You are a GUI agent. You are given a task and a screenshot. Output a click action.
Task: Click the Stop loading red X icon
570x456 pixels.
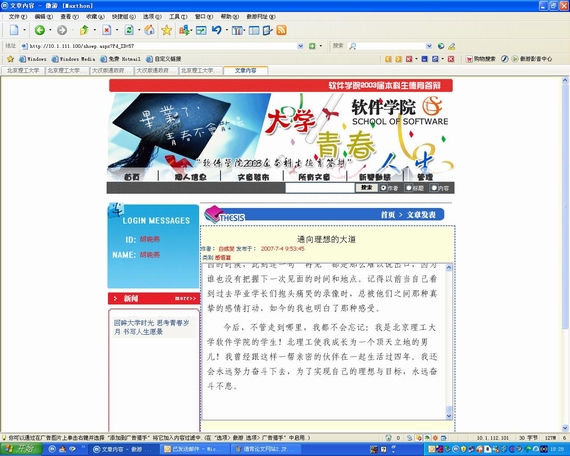[x=106, y=30]
